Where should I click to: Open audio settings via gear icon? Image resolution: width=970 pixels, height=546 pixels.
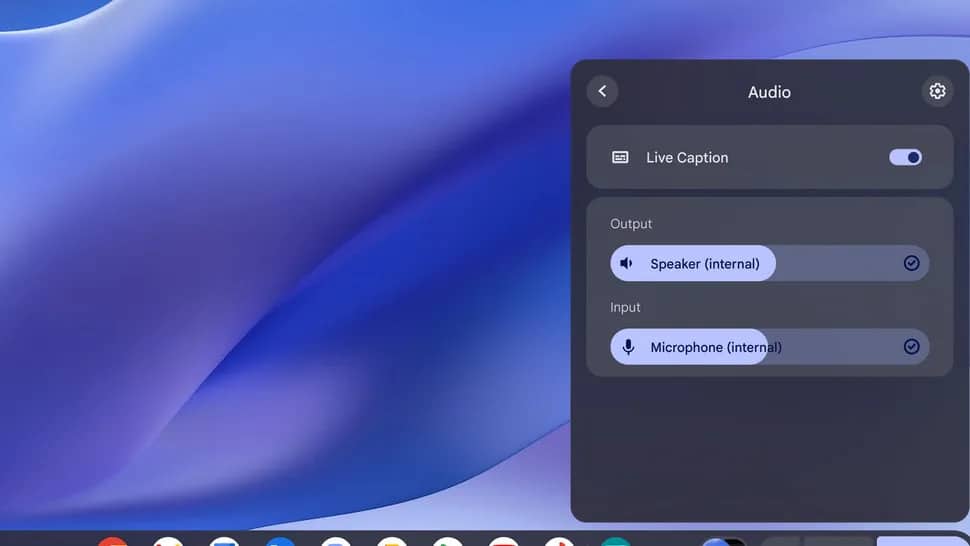click(x=937, y=92)
